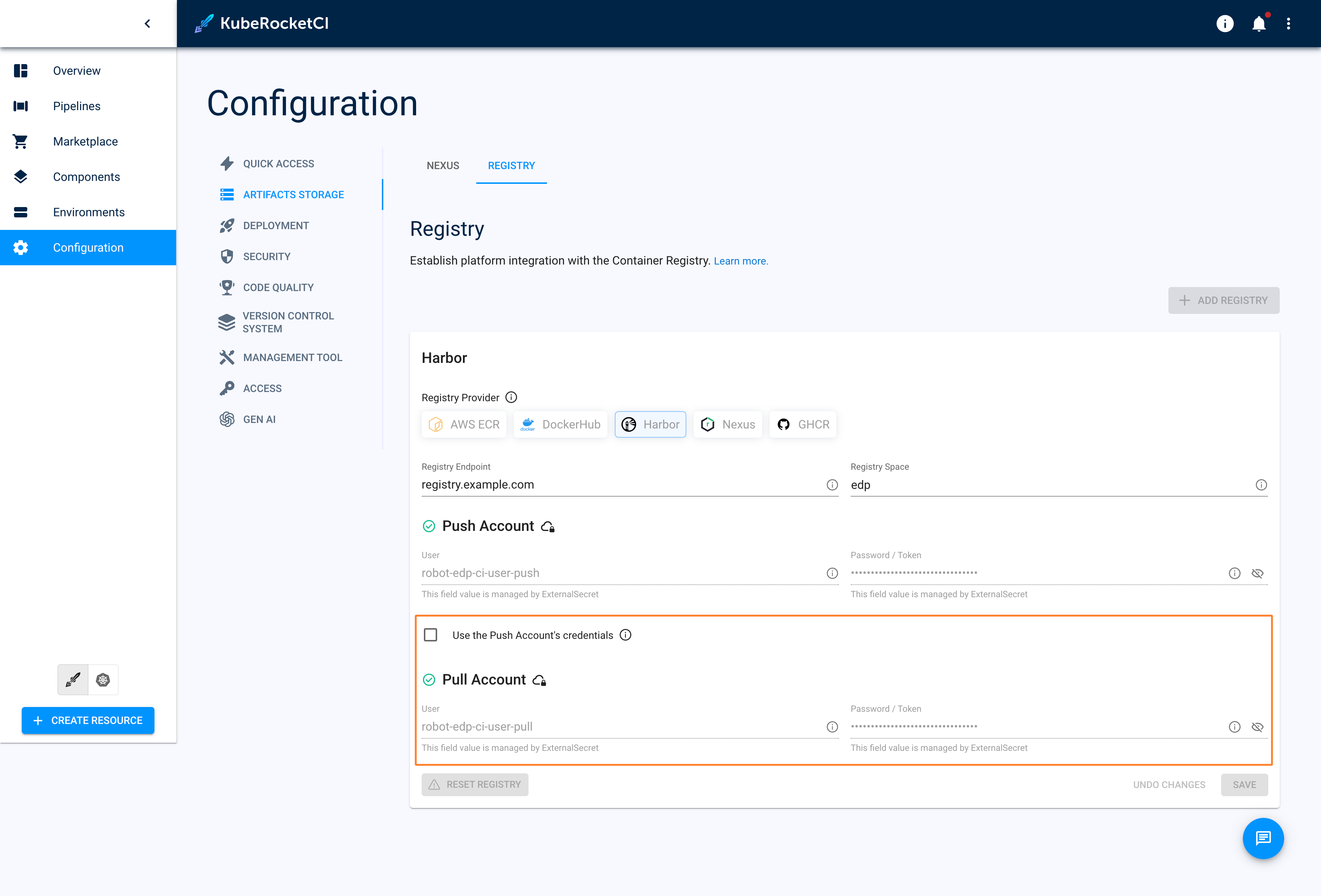This screenshot has width=1321, height=896.
Task: Toggle password visibility for Push Account
Action: (x=1257, y=573)
